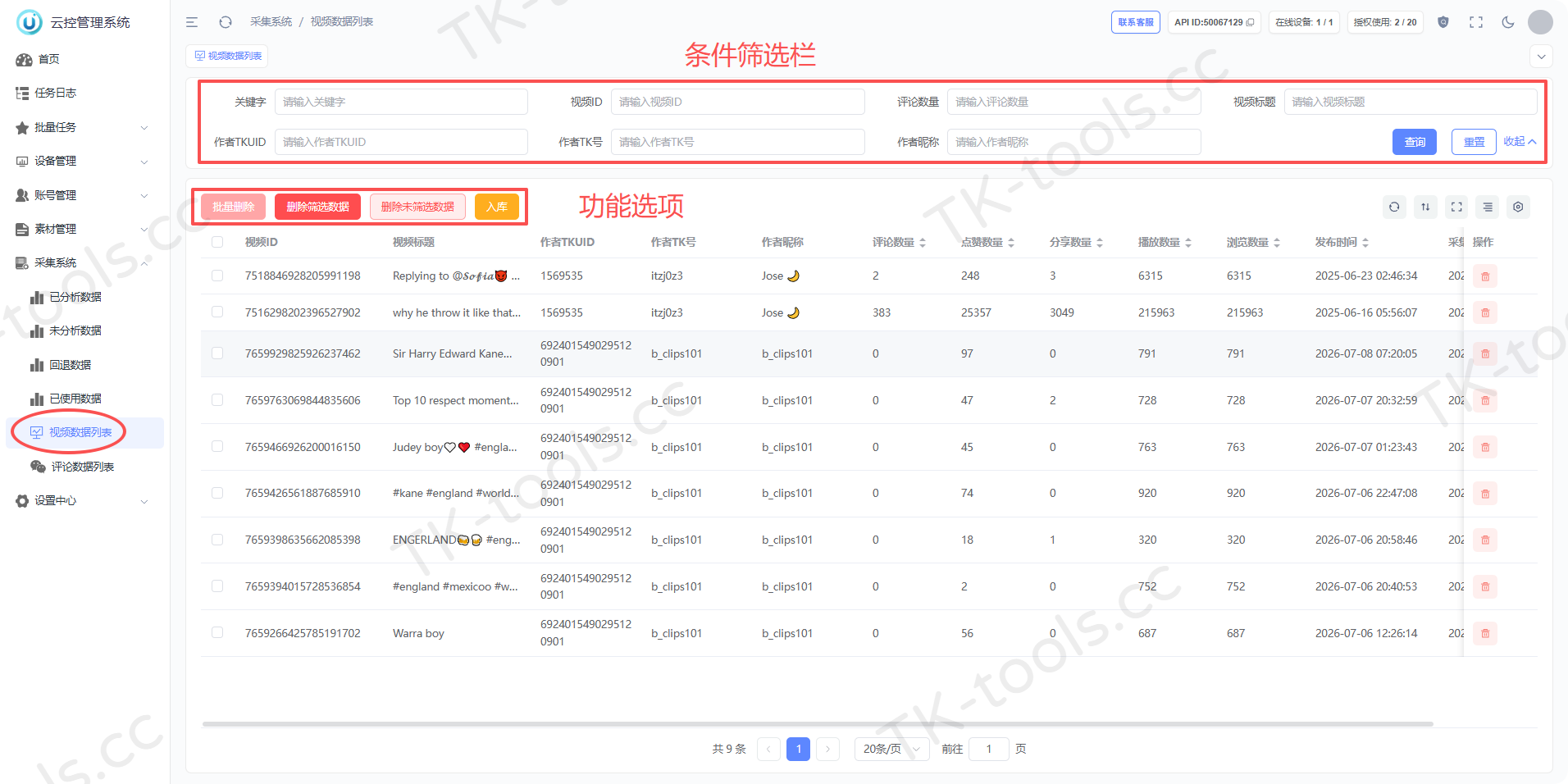Image resolution: width=1568 pixels, height=784 pixels.
Task: Open the table column settings gear
Action: tap(1518, 207)
